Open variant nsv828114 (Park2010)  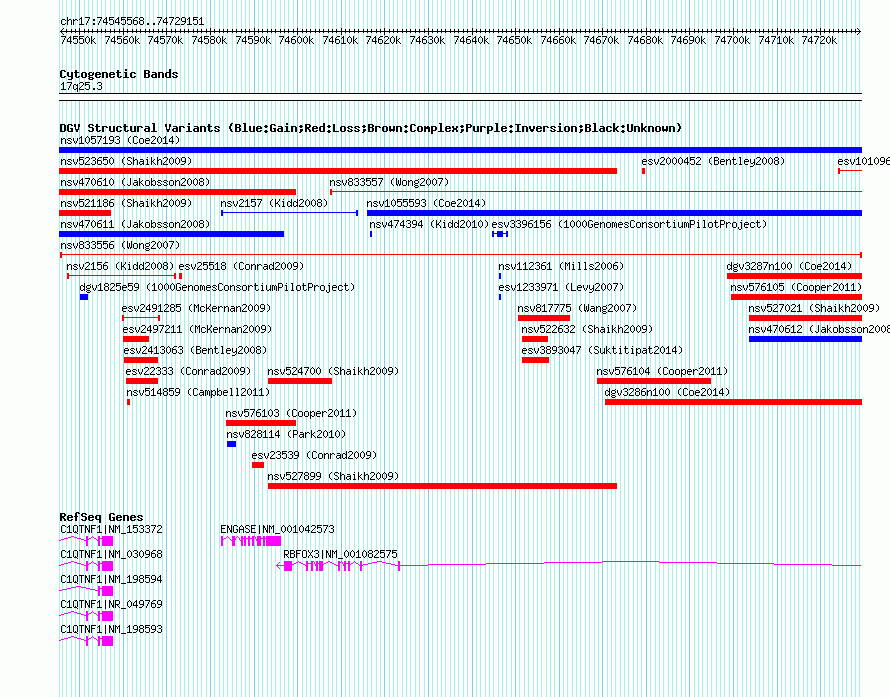(286, 434)
